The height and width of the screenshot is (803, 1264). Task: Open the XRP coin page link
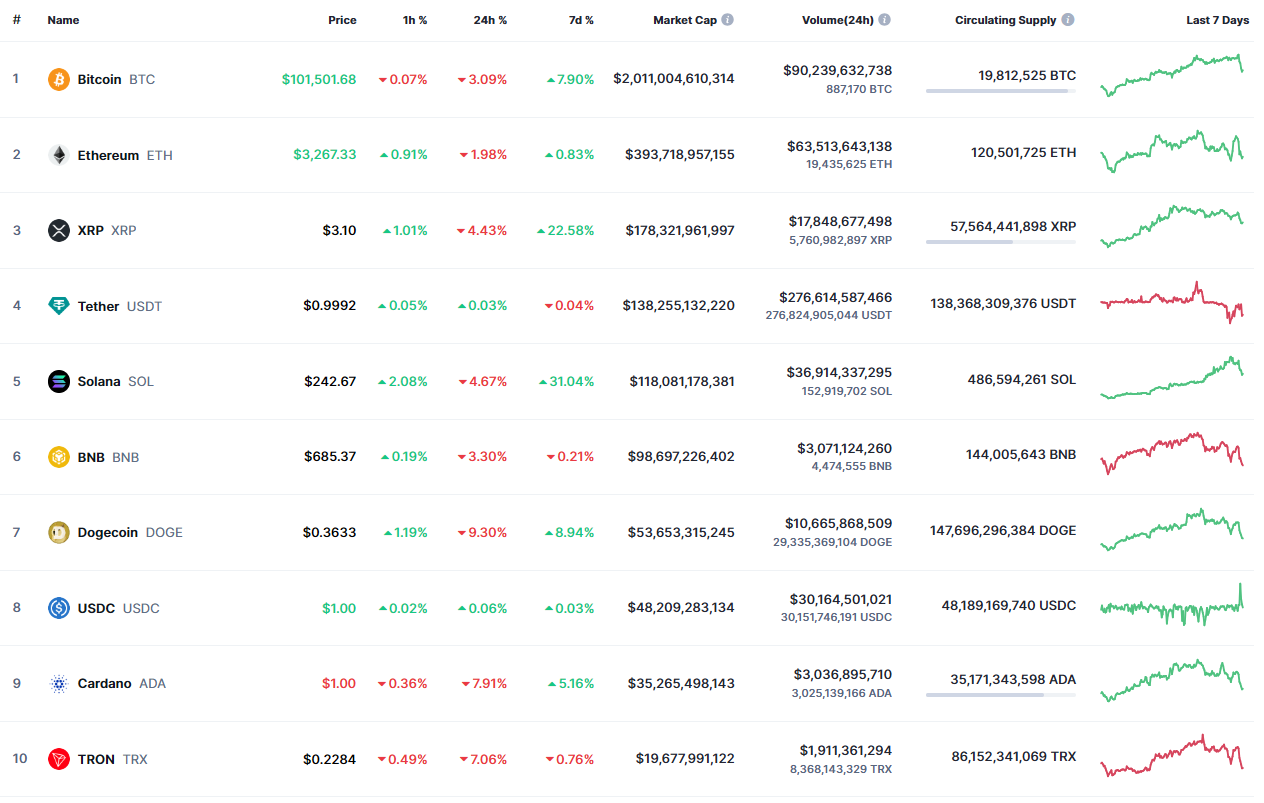pyautogui.click(x=91, y=230)
